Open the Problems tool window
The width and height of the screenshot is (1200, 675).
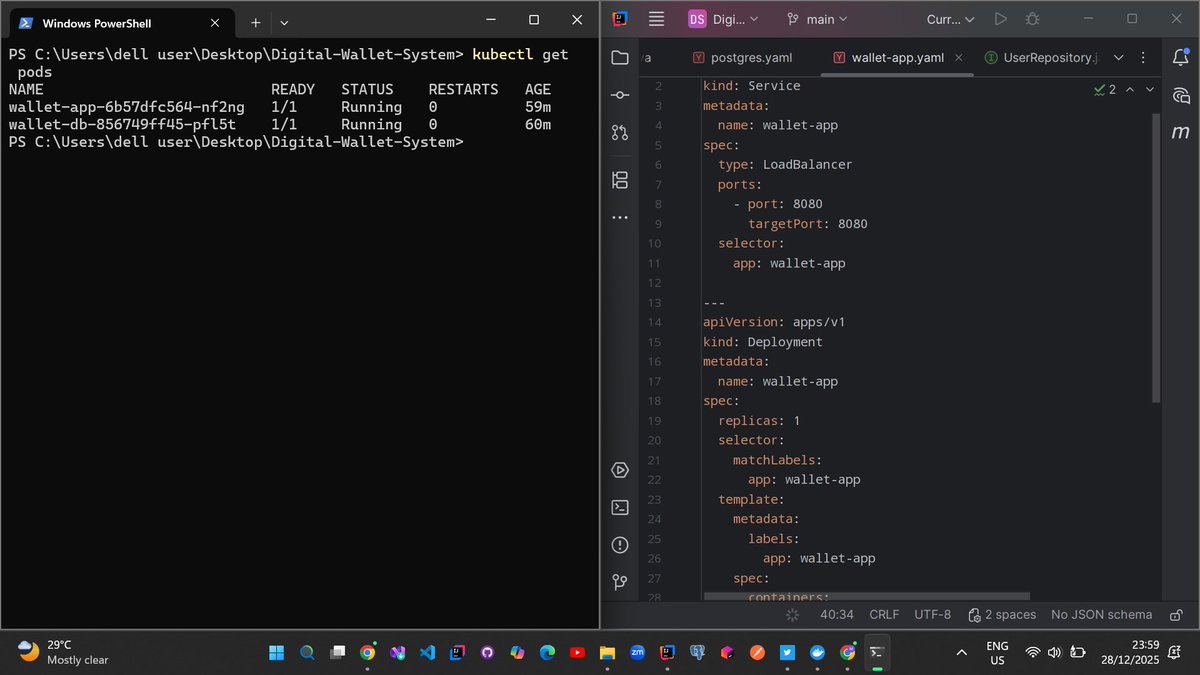(620, 545)
